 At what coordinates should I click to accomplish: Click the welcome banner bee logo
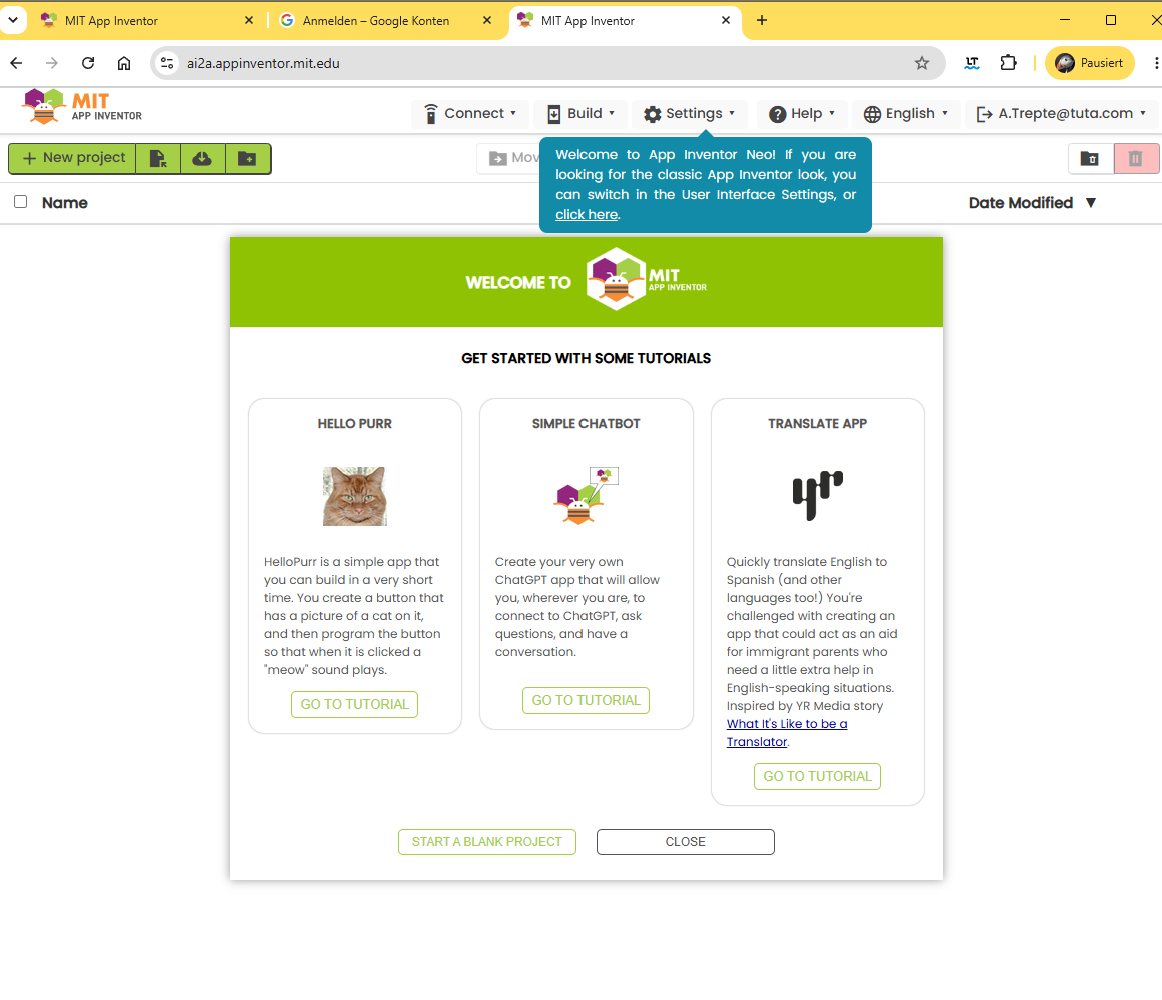[x=617, y=279]
